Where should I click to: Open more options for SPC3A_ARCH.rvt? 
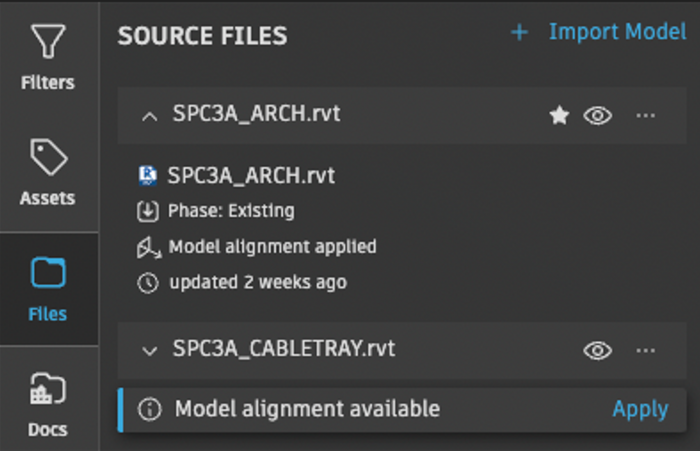pyautogui.click(x=646, y=116)
